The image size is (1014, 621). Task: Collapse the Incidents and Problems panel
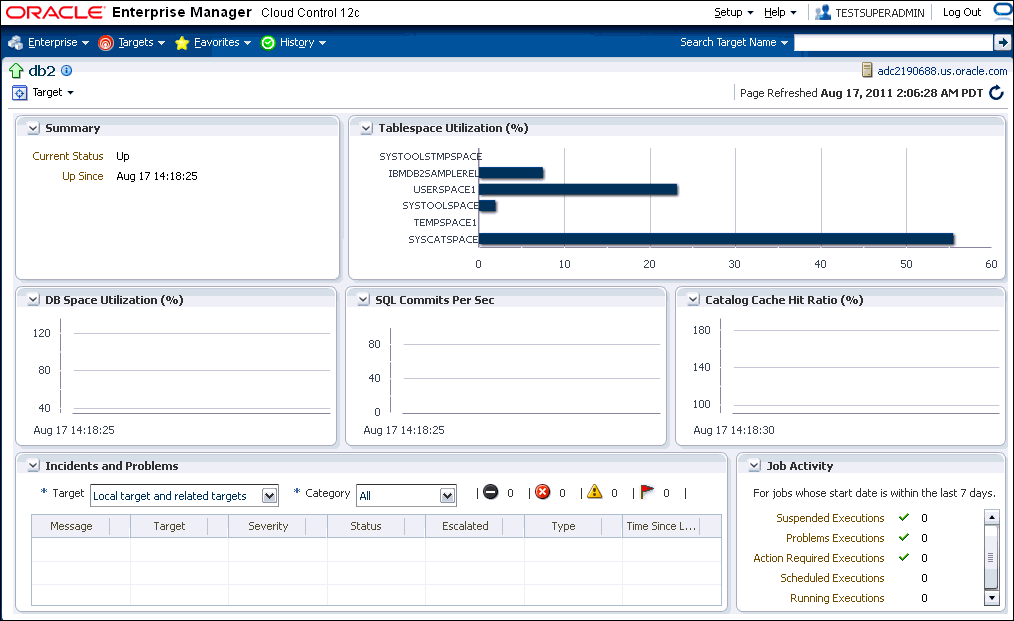[33, 466]
